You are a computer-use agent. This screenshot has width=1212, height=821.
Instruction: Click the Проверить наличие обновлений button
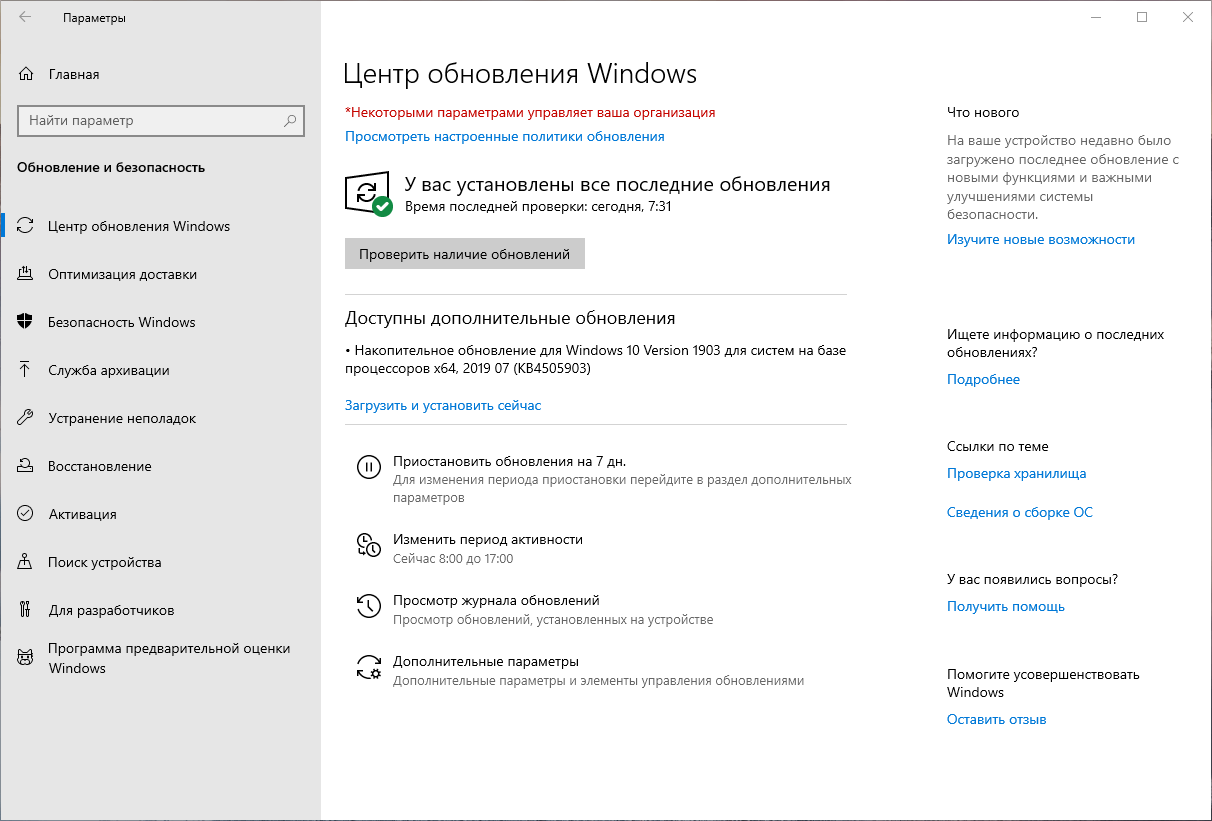[x=464, y=253]
